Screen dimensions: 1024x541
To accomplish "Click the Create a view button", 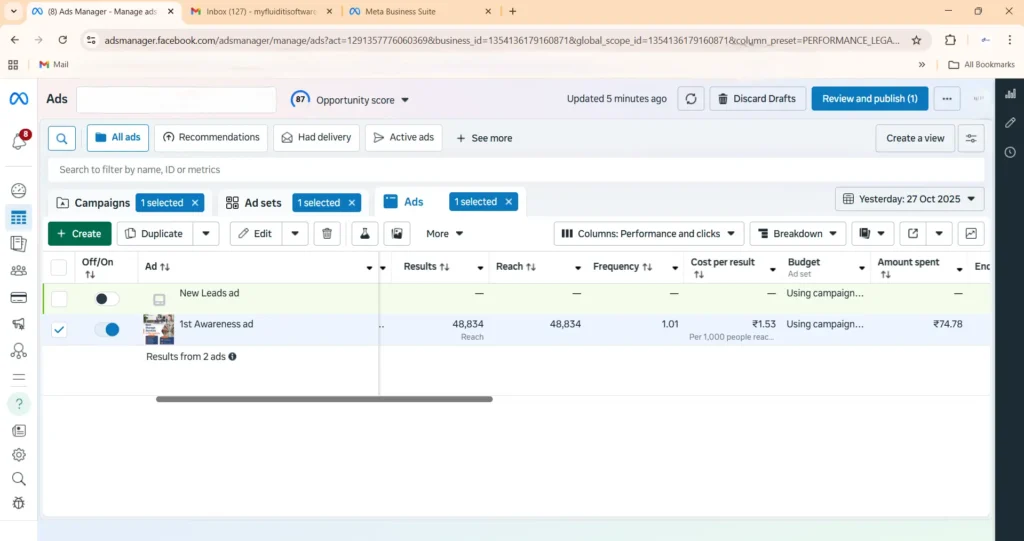I will pyautogui.click(x=915, y=138).
